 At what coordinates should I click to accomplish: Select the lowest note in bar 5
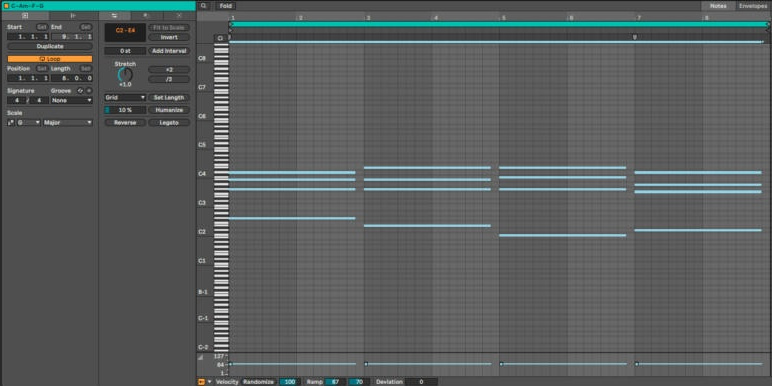562,235
